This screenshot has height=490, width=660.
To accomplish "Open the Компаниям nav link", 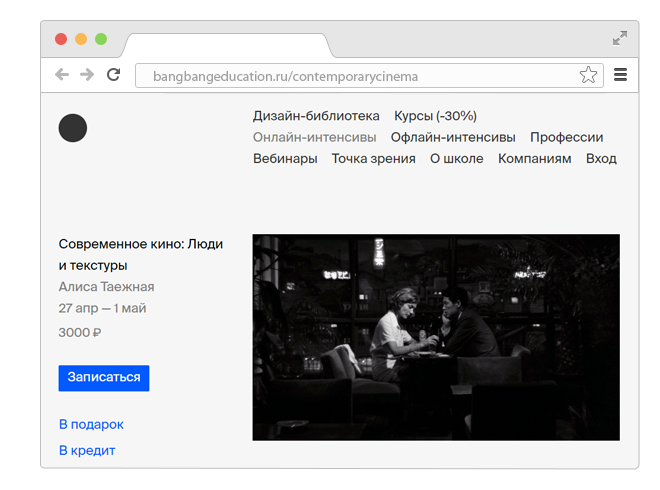I will [x=535, y=159].
